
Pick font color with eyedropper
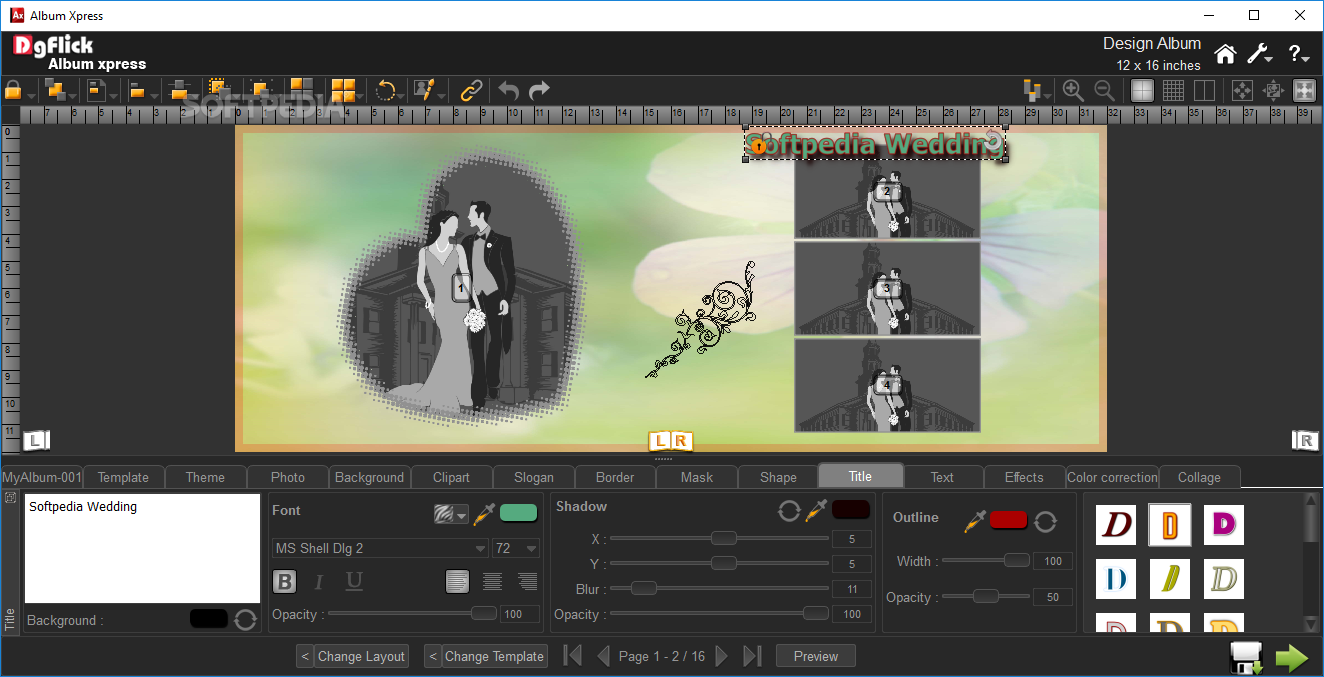click(484, 513)
